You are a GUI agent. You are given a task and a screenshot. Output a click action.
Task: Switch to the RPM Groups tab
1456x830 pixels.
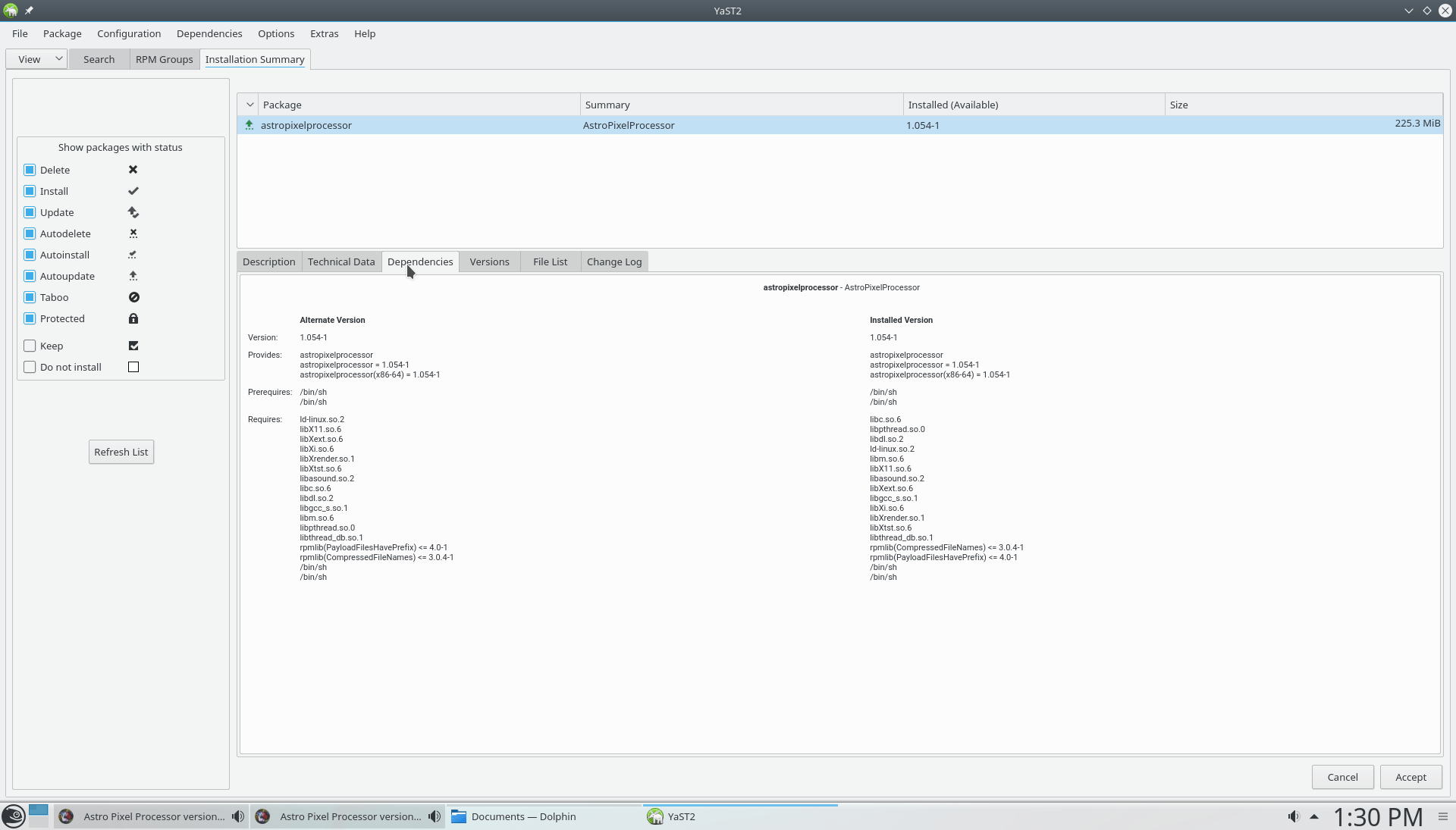click(x=165, y=59)
